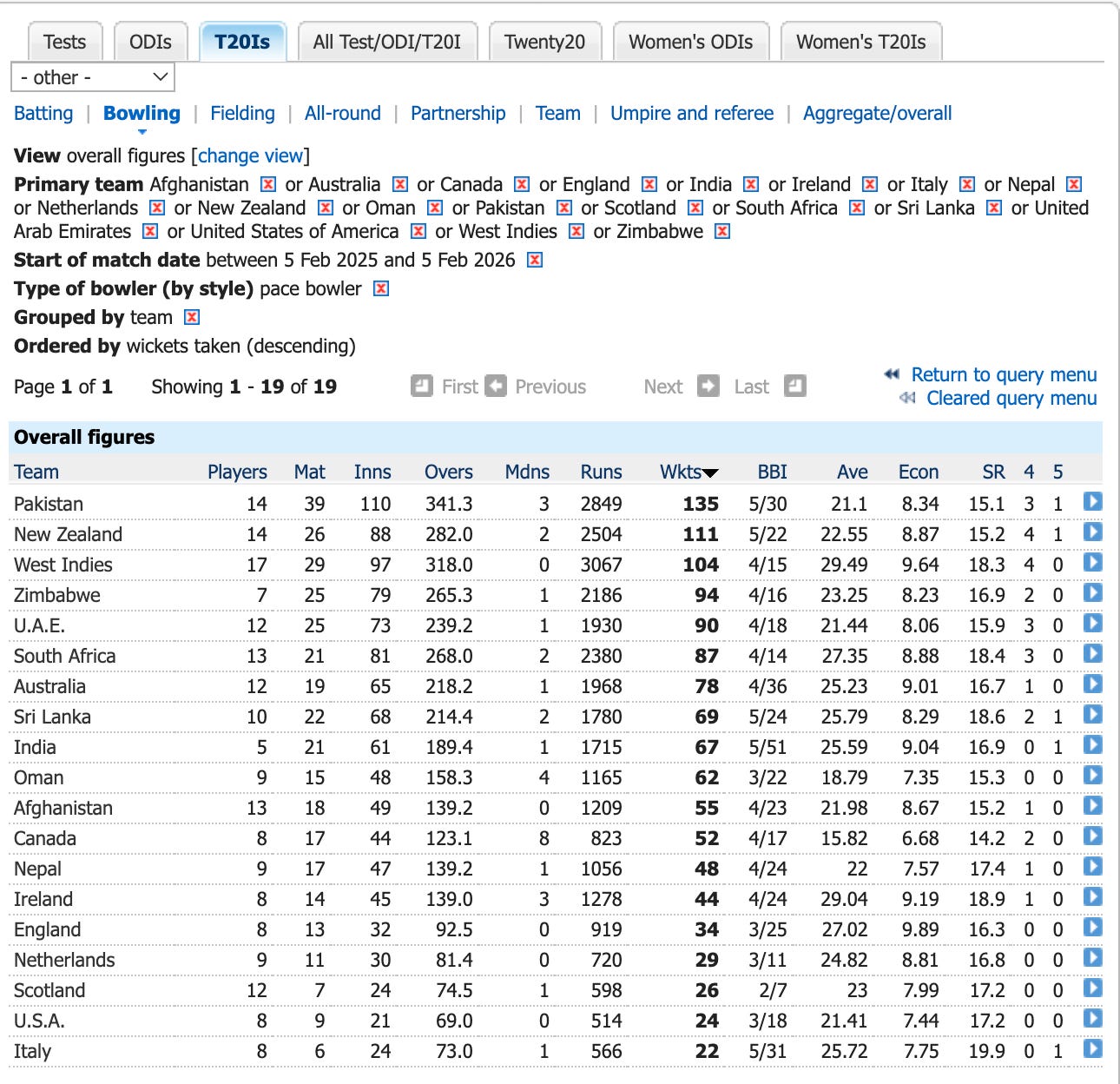Open the Team records link
This screenshot has height=1084, width=1120.
(x=558, y=113)
